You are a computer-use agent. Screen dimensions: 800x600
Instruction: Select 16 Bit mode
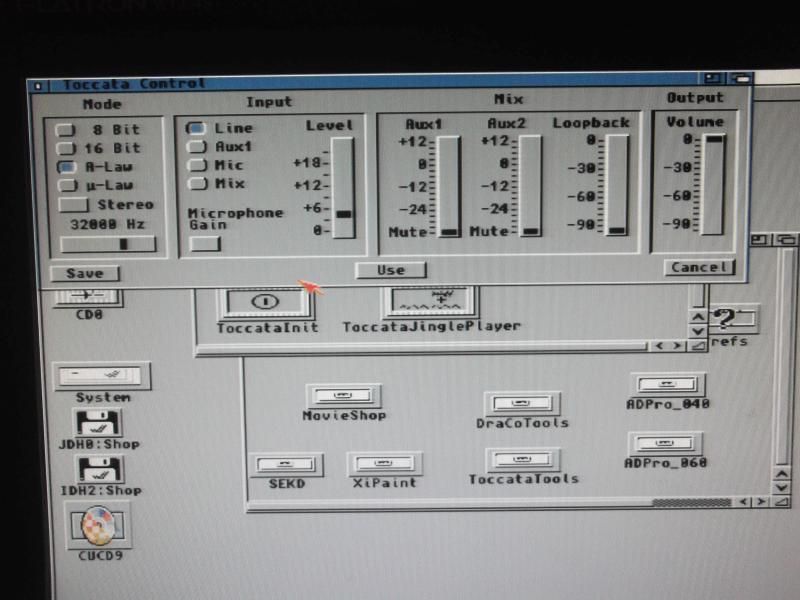[66, 148]
